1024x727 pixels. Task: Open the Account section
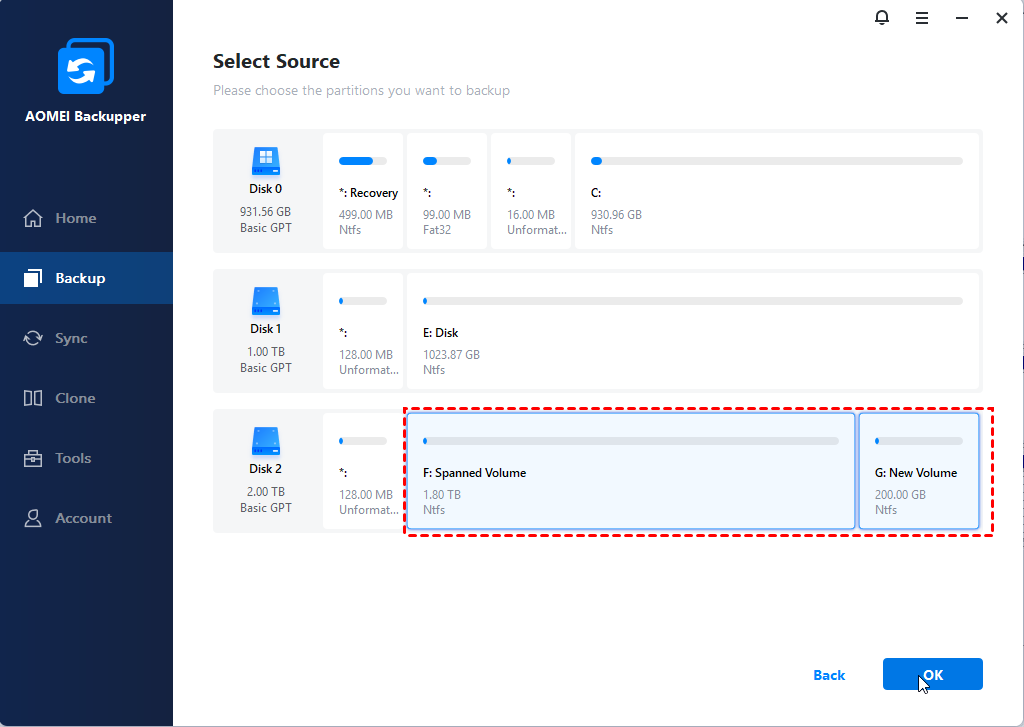tap(83, 518)
